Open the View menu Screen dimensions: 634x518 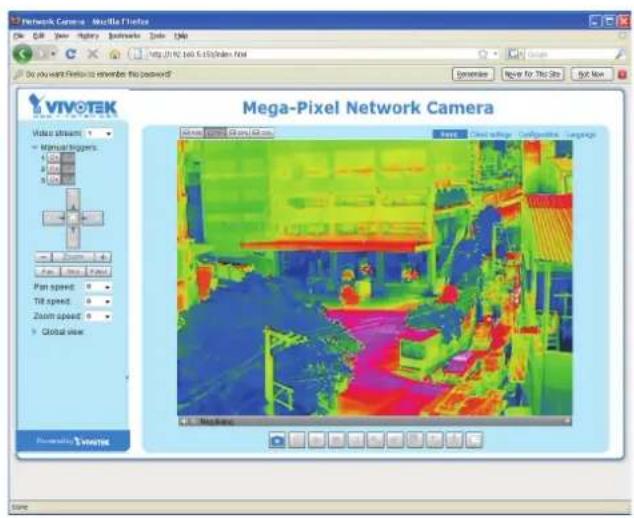coord(61,36)
